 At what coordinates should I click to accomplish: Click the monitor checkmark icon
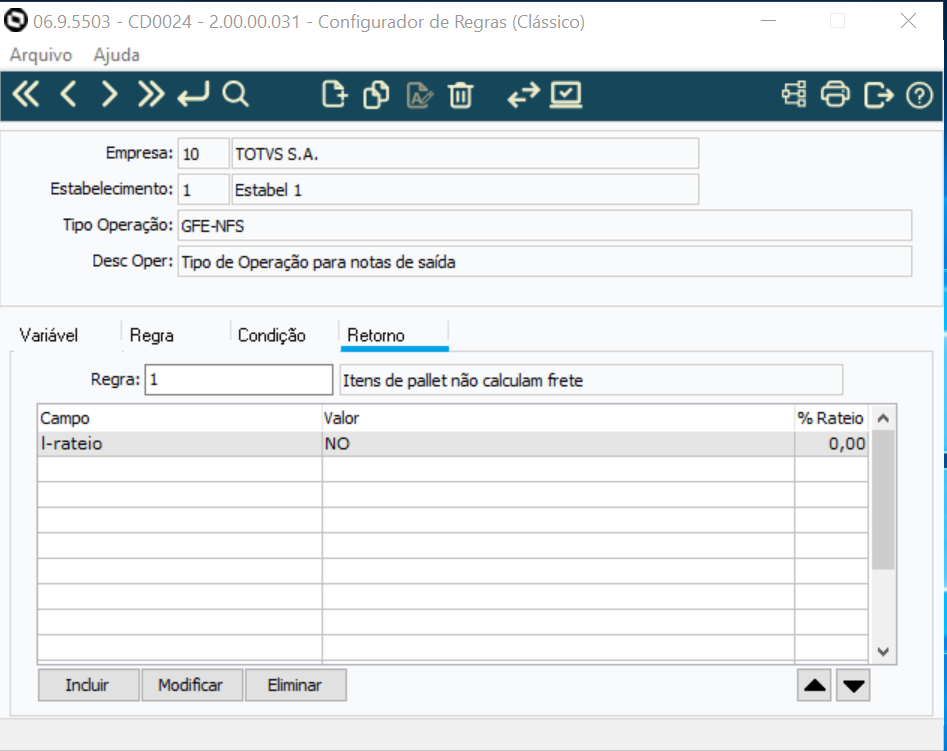[566, 95]
